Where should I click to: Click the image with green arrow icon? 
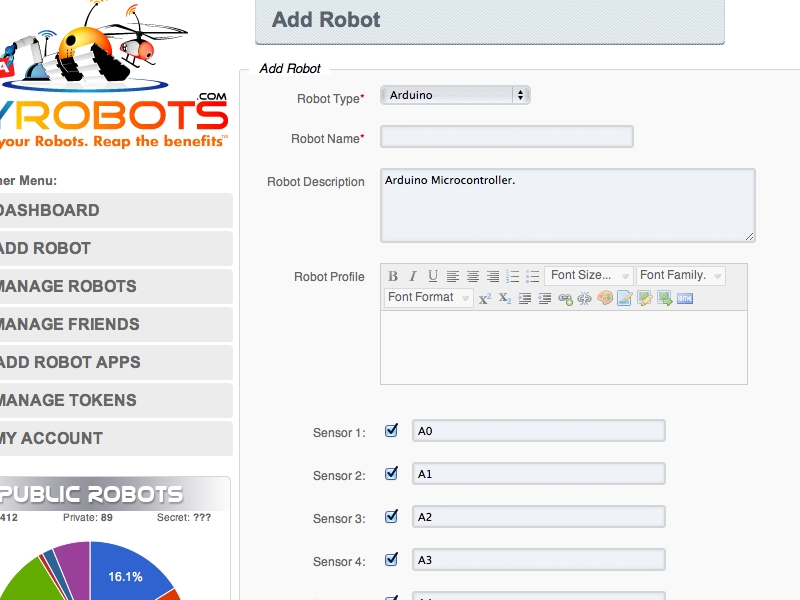coord(665,298)
